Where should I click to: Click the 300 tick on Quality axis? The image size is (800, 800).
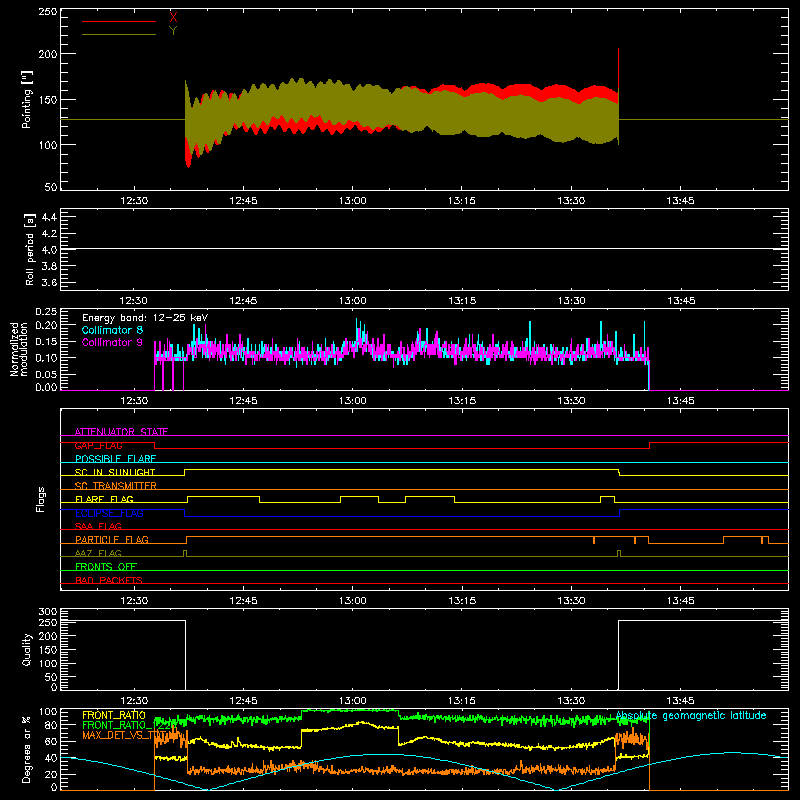(x=48, y=612)
